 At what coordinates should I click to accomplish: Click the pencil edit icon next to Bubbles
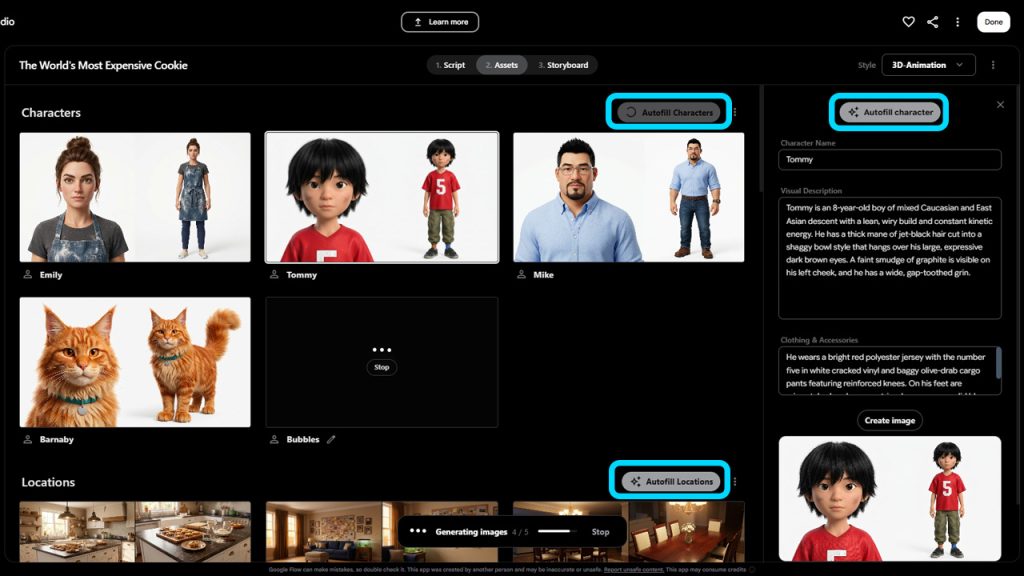point(331,440)
